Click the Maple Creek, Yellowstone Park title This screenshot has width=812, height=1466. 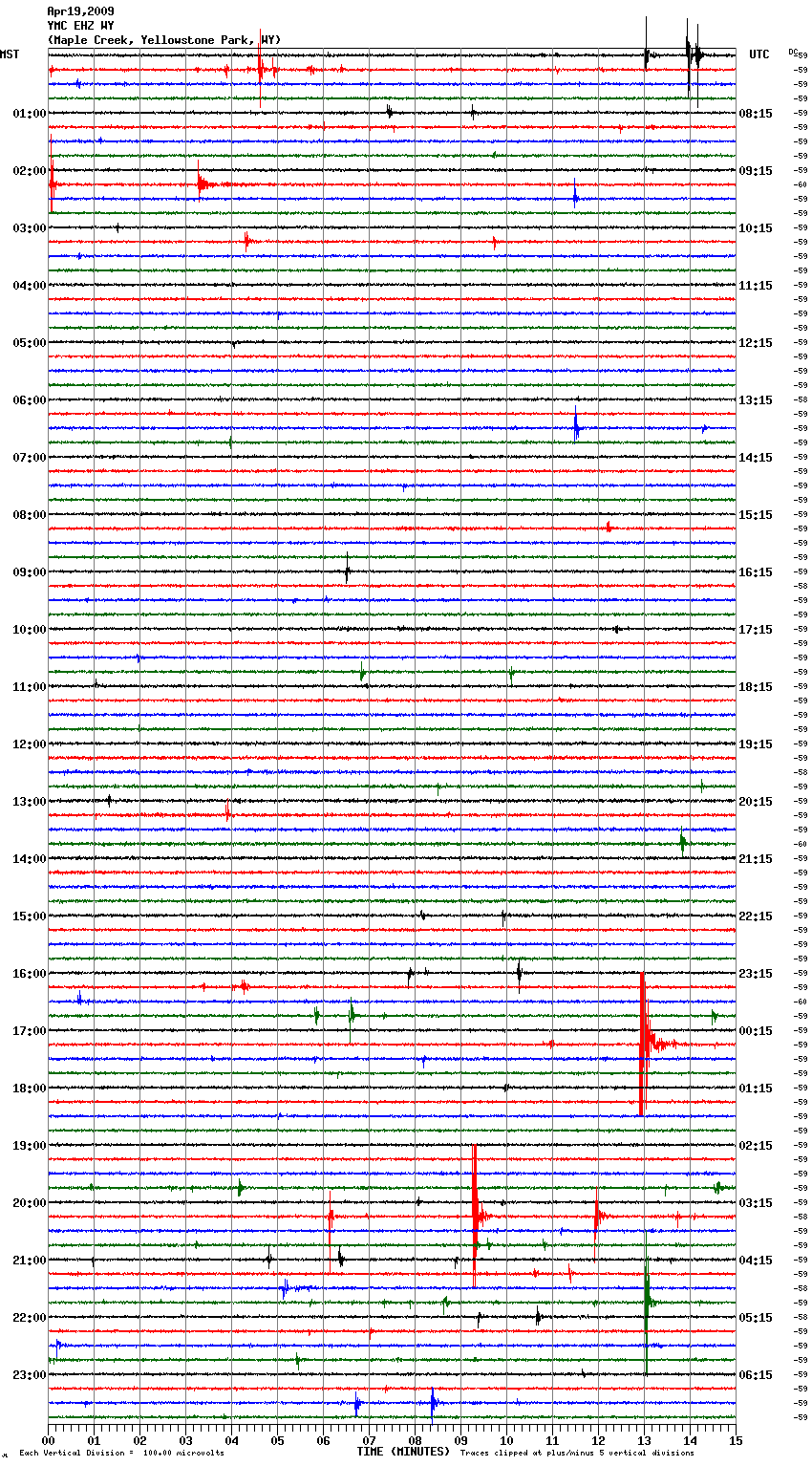pyautogui.click(x=163, y=40)
